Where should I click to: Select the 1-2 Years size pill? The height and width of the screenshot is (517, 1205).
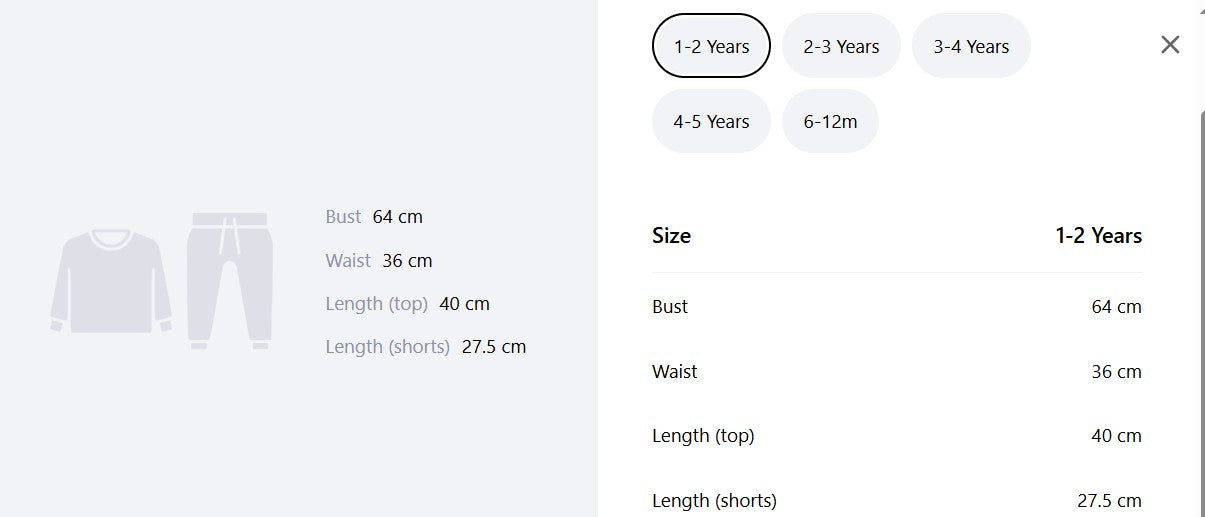coord(711,46)
